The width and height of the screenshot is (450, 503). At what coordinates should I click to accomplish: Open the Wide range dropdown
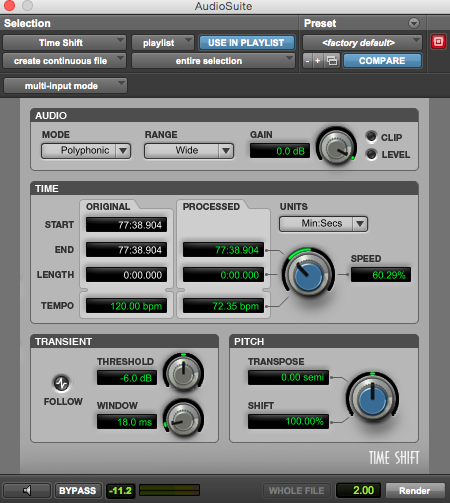[x=189, y=151]
